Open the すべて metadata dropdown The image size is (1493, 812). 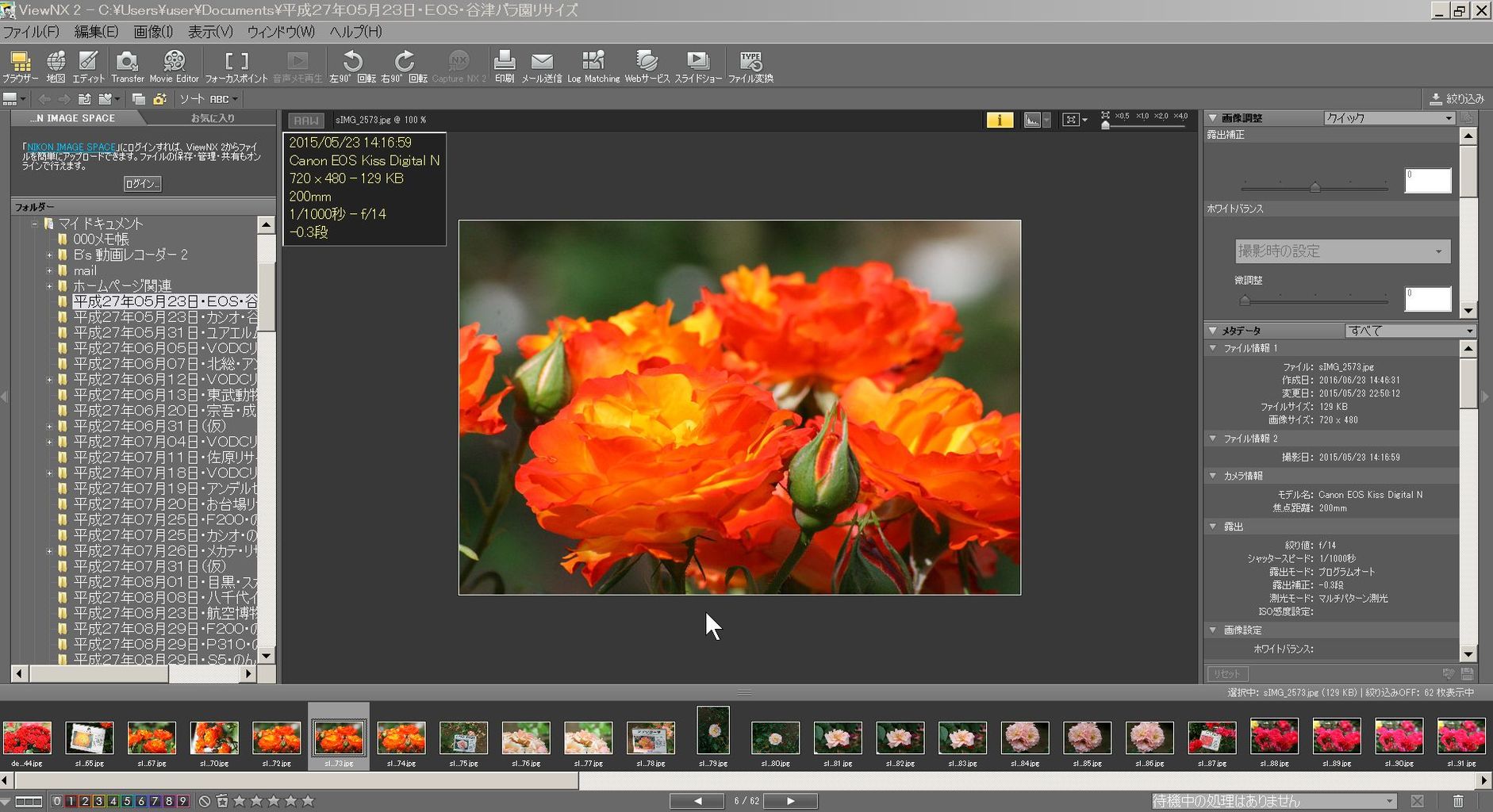pos(1410,331)
